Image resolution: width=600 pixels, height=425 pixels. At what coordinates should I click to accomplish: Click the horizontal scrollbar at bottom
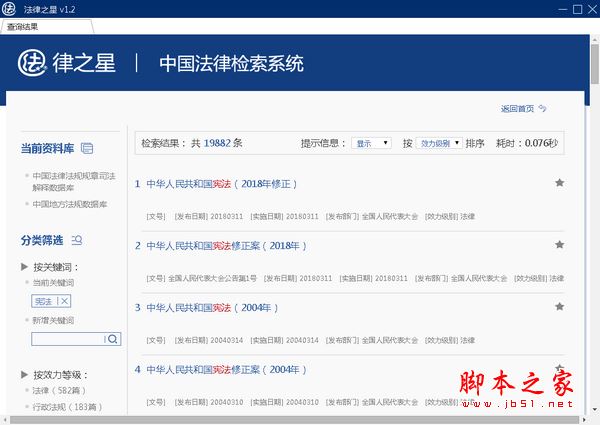click(295, 420)
